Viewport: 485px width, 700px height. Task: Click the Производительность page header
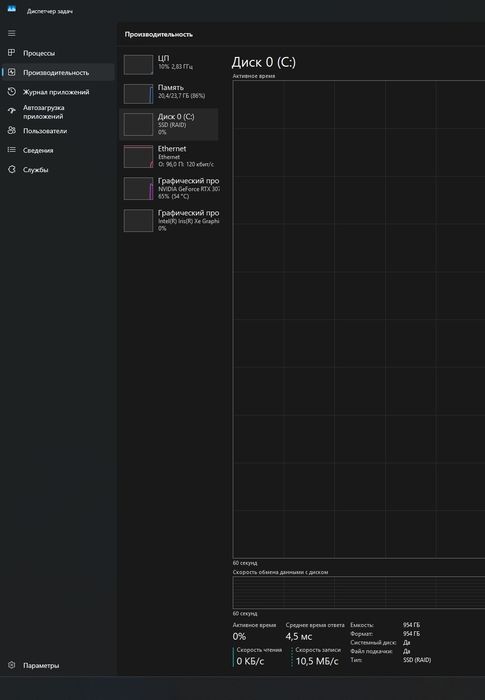pyautogui.click(x=159, y=34)
